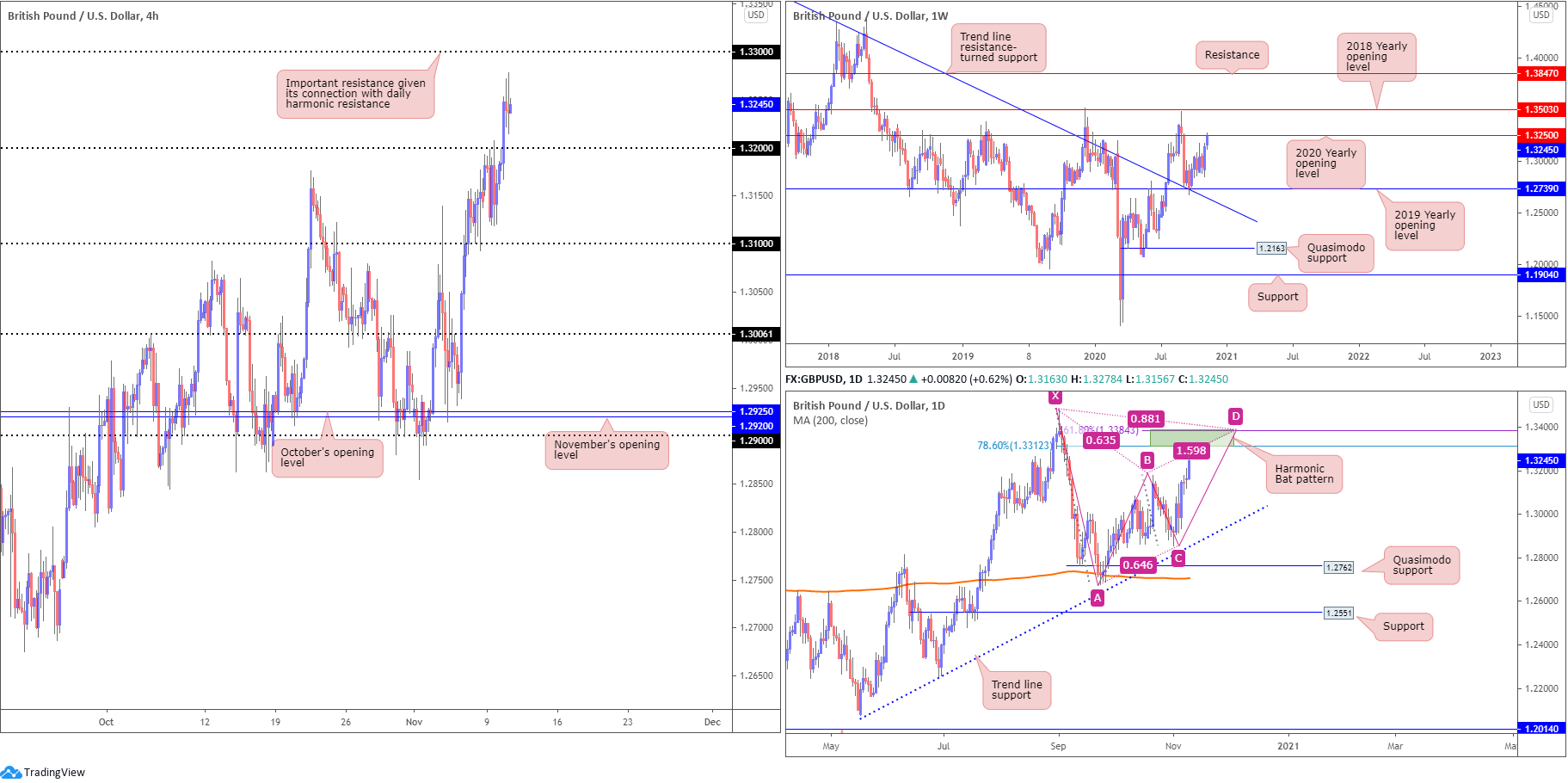1568x783 pixels.
Task: Click the TradingView logo
Action: click(x=43, y=772)
